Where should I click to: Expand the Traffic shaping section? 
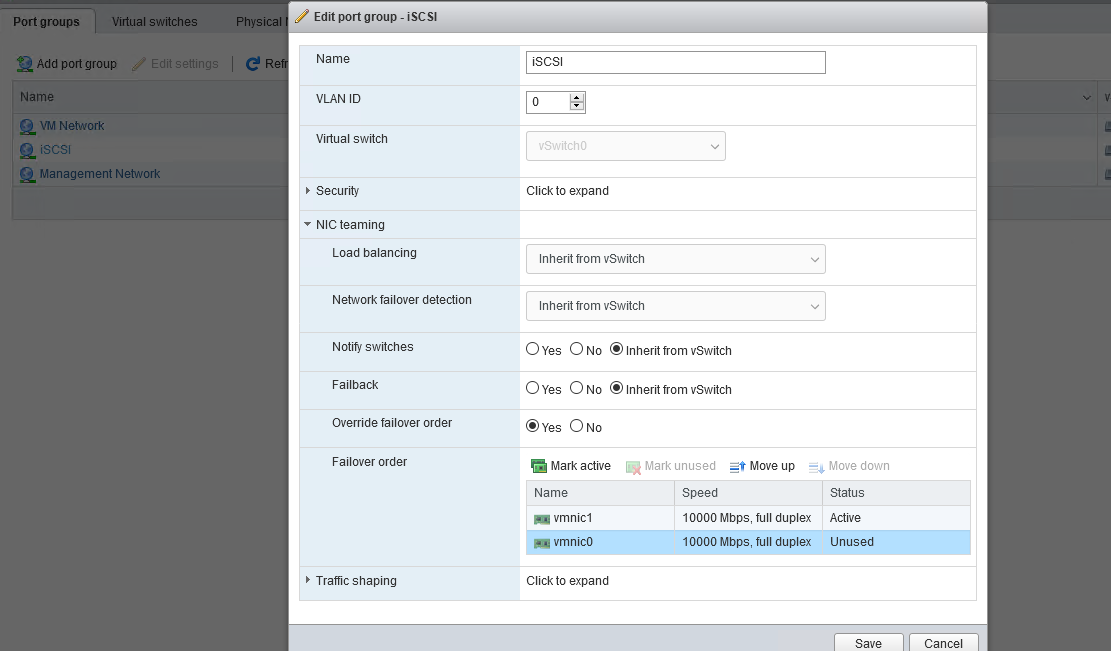coord(308,581)
